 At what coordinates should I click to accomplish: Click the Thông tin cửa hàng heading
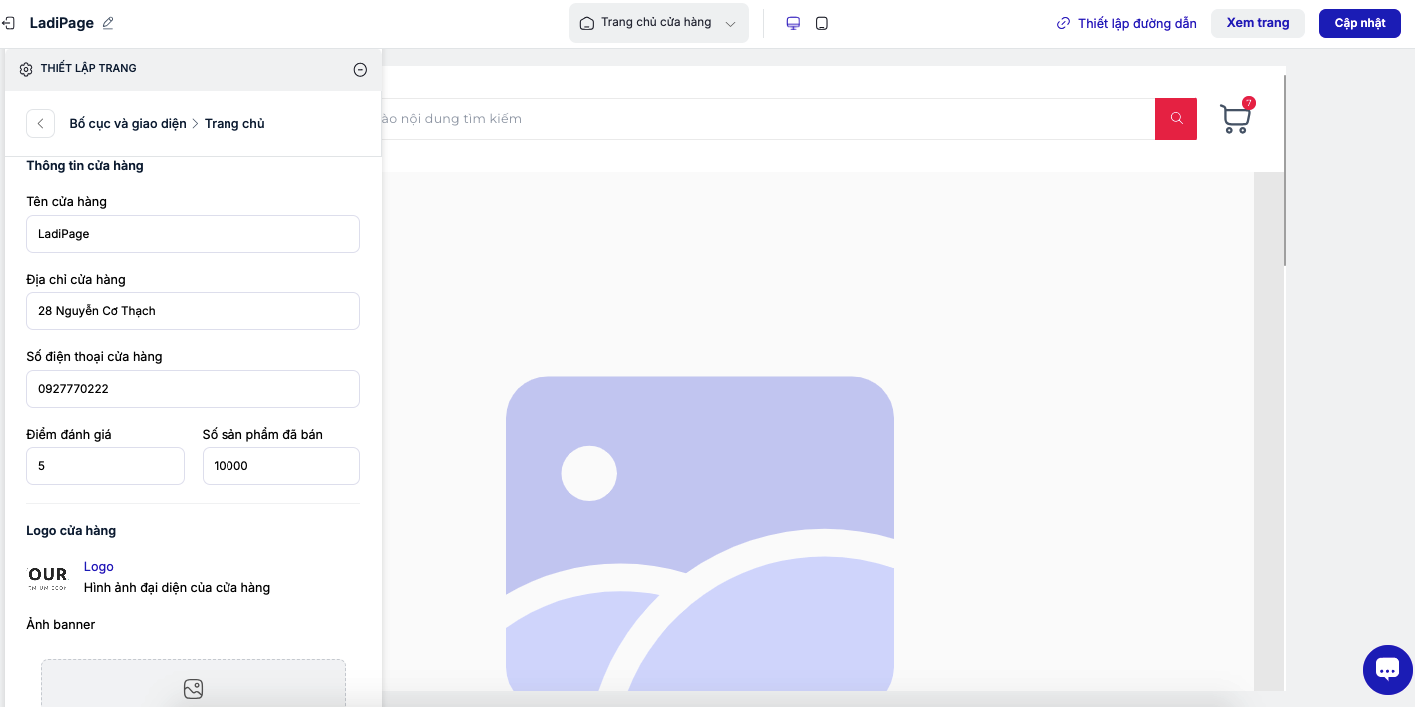tap(85, 166)
